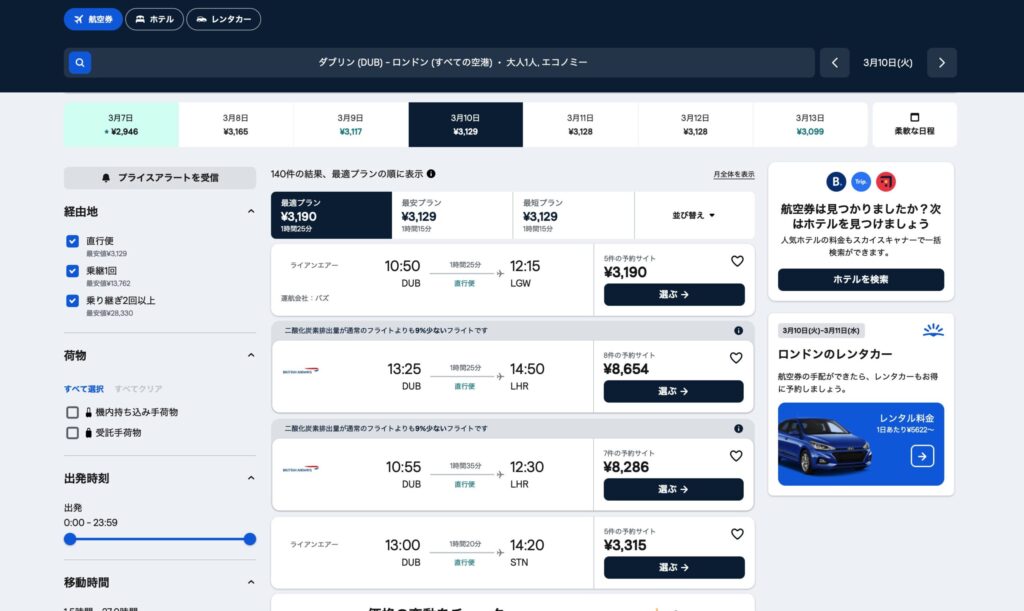The width and height of the screenshot is (1024, 611).
Task: Open CO2 emissions info icon above 13:25 flight
Action: [738, 331]
